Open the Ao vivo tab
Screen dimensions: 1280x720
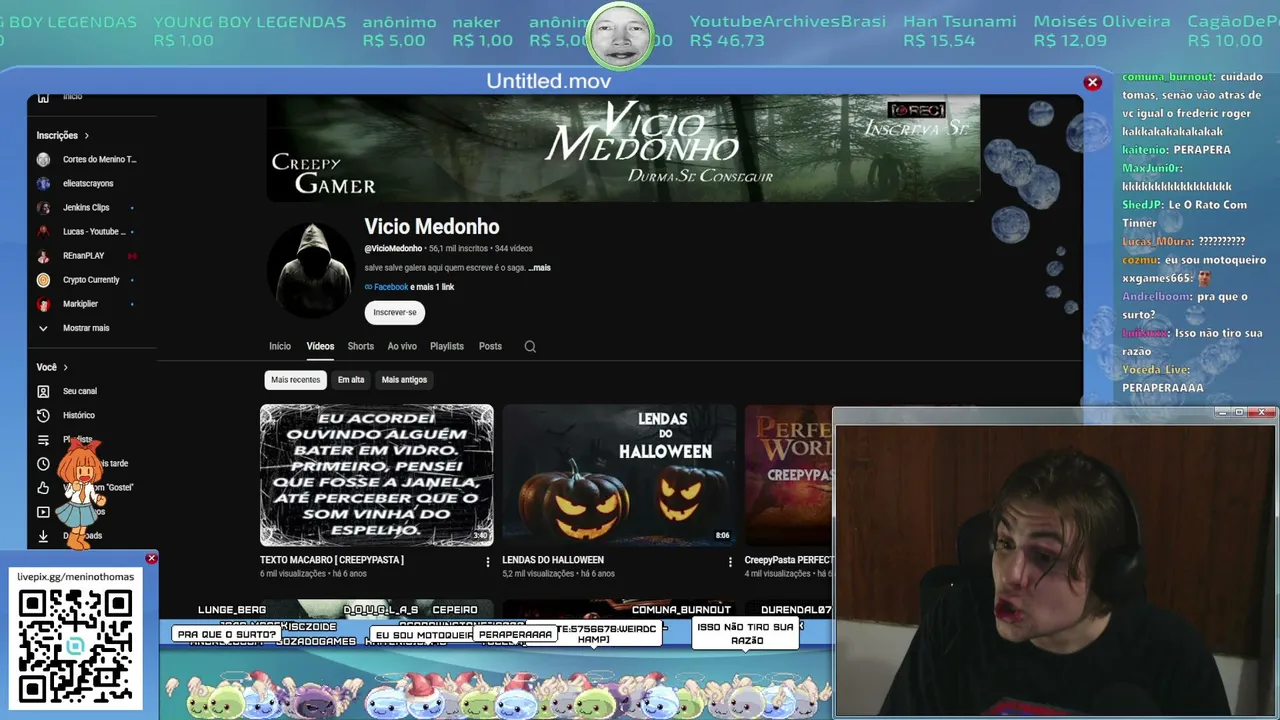[402, 347]
